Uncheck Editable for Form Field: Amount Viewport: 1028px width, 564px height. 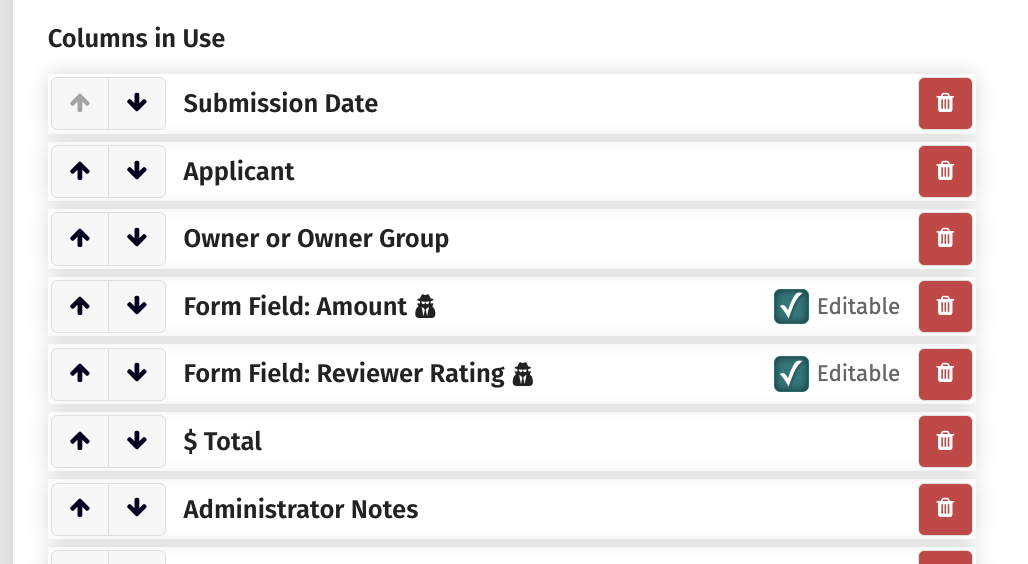[791, 306]
